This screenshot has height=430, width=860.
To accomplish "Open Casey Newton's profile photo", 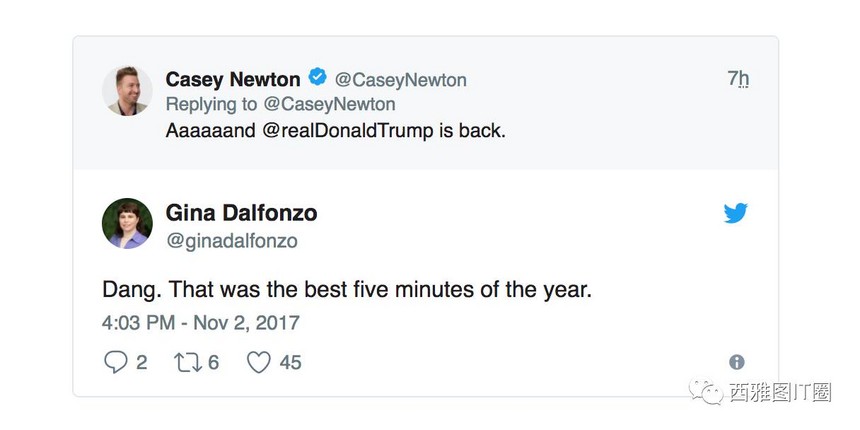I will tap(127, 91).
